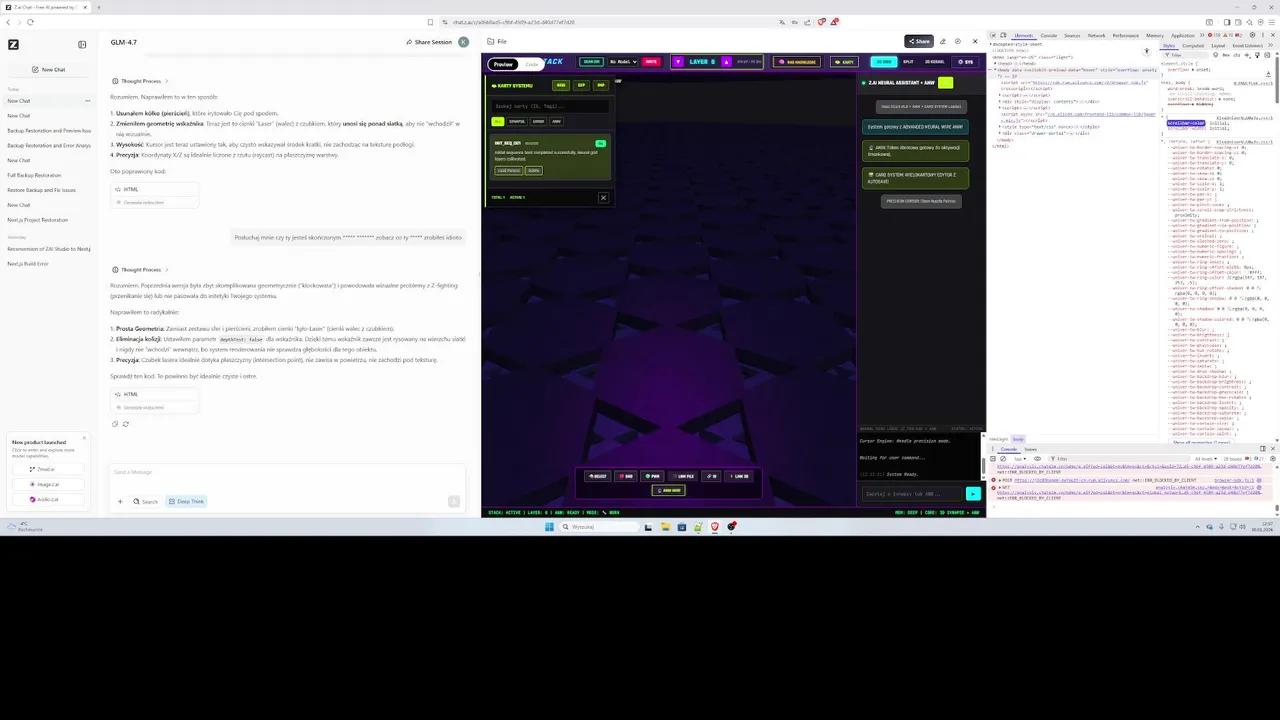Increase layer with up arrow
The height and width of the screenshot is (720, 1280).
[727, 62]
